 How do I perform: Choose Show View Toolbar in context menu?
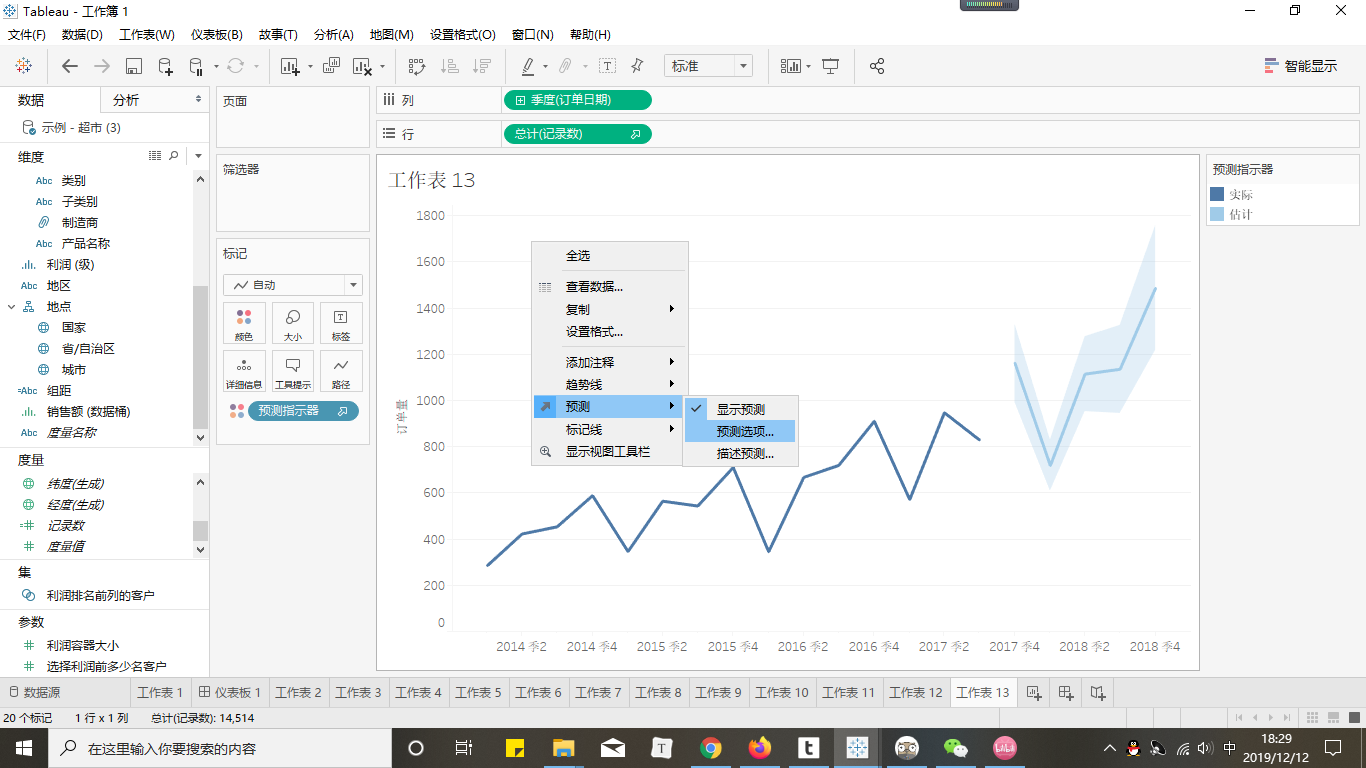tap(610, 451)
